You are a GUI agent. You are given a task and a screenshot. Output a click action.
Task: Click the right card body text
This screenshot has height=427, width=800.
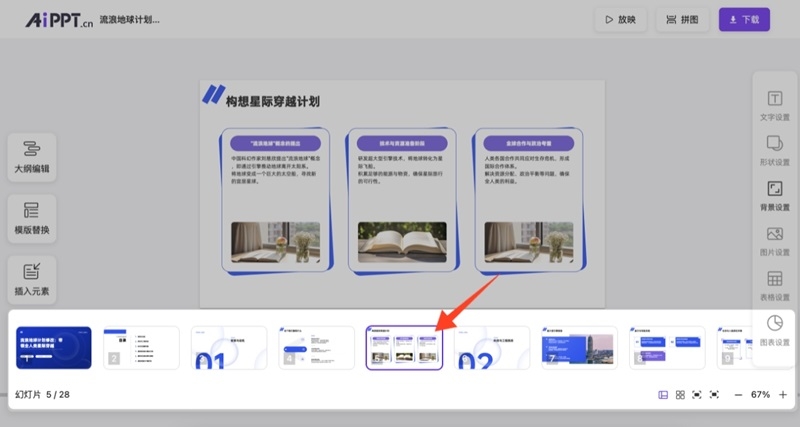coord(527,170)
